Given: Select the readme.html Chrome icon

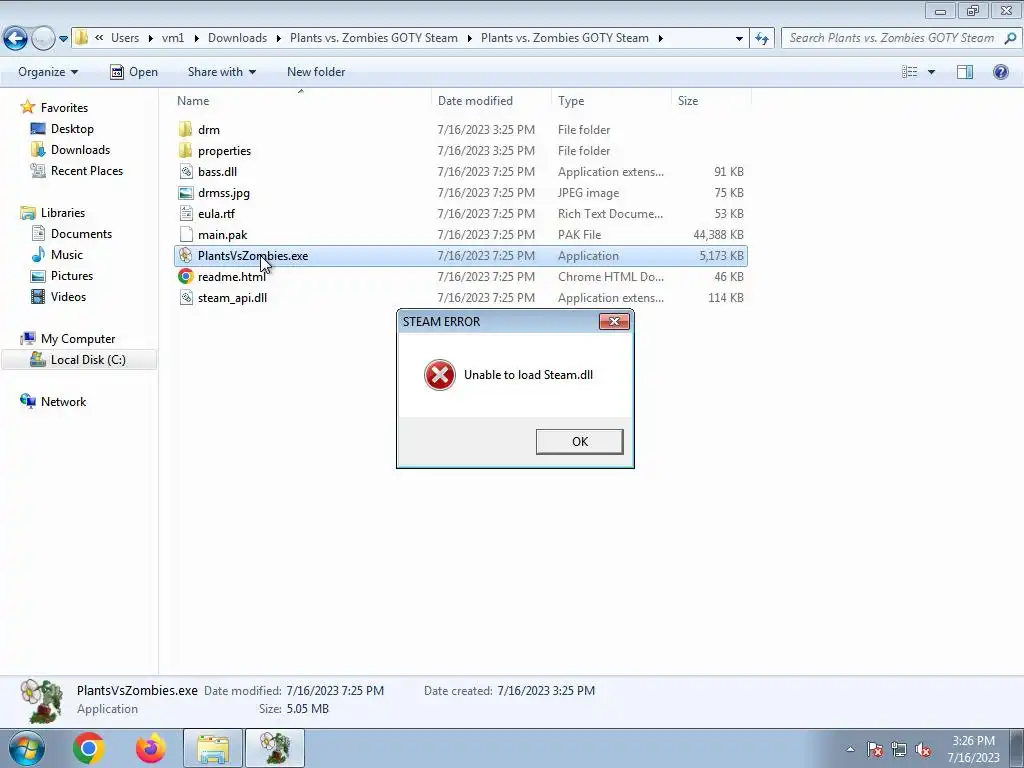Looking at the screenshot, I should (185, 276).
